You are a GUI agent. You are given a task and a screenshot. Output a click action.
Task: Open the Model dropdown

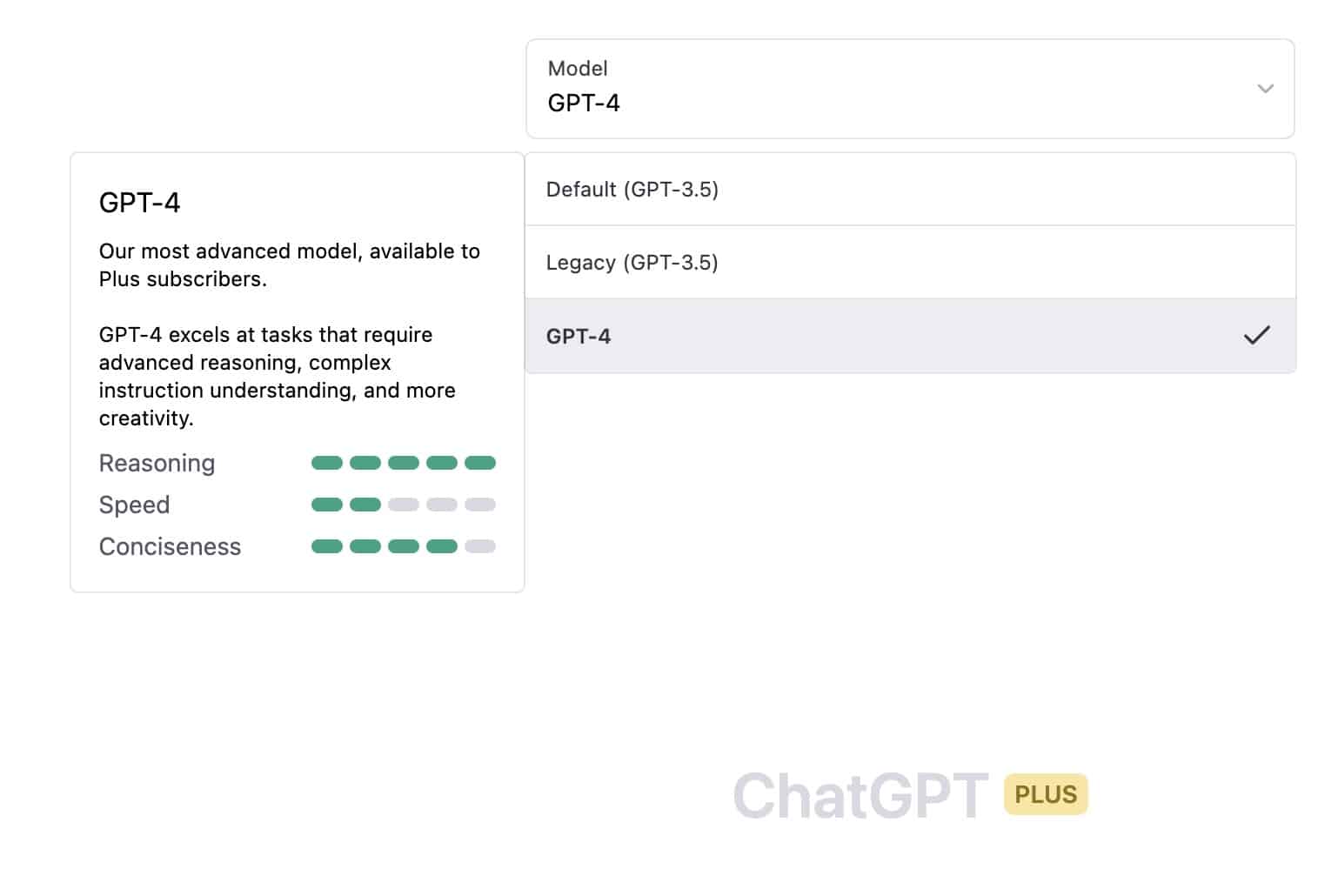pos(909,89)
